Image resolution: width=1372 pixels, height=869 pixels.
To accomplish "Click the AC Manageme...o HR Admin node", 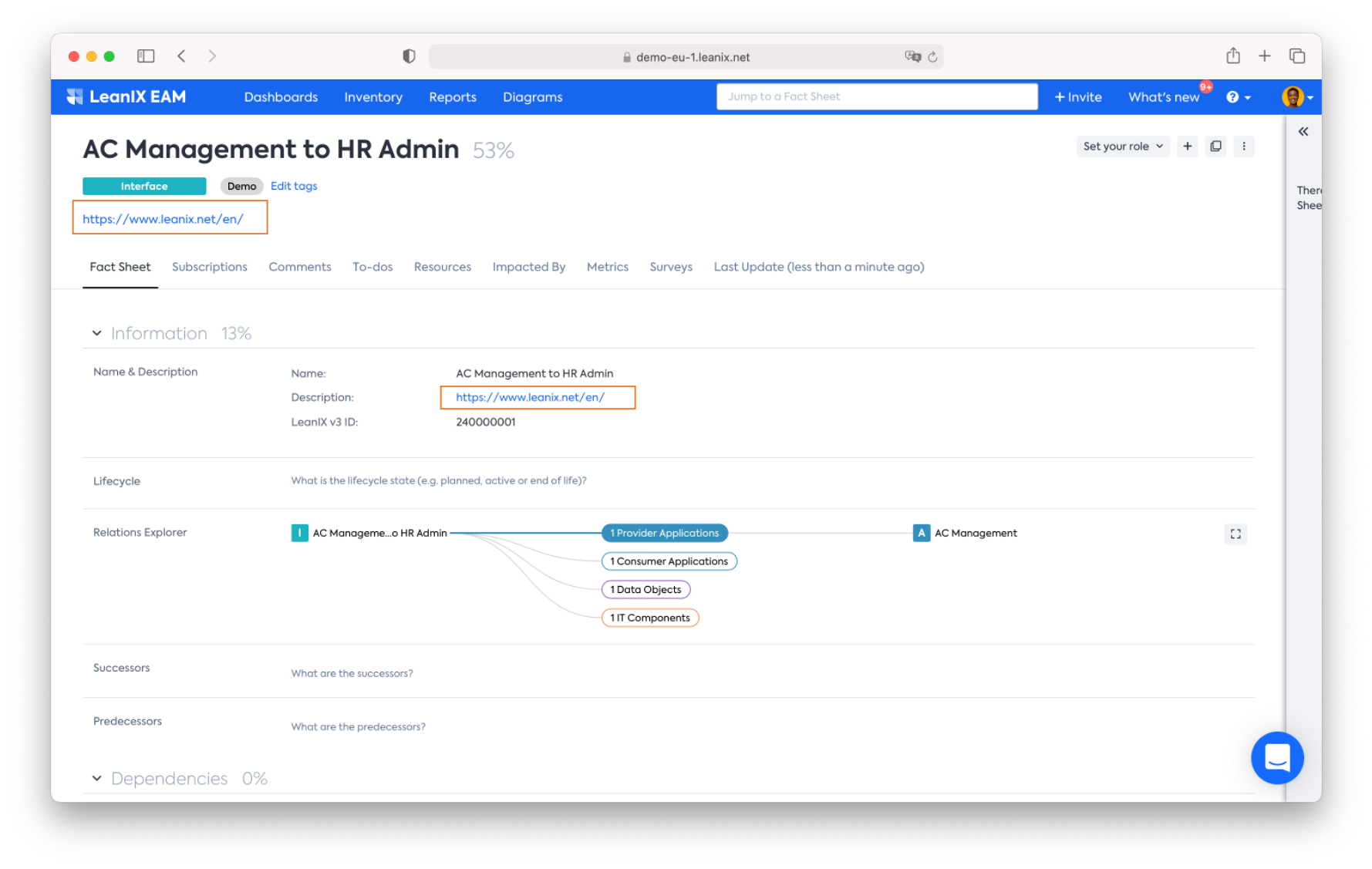I will coord(380,533).
